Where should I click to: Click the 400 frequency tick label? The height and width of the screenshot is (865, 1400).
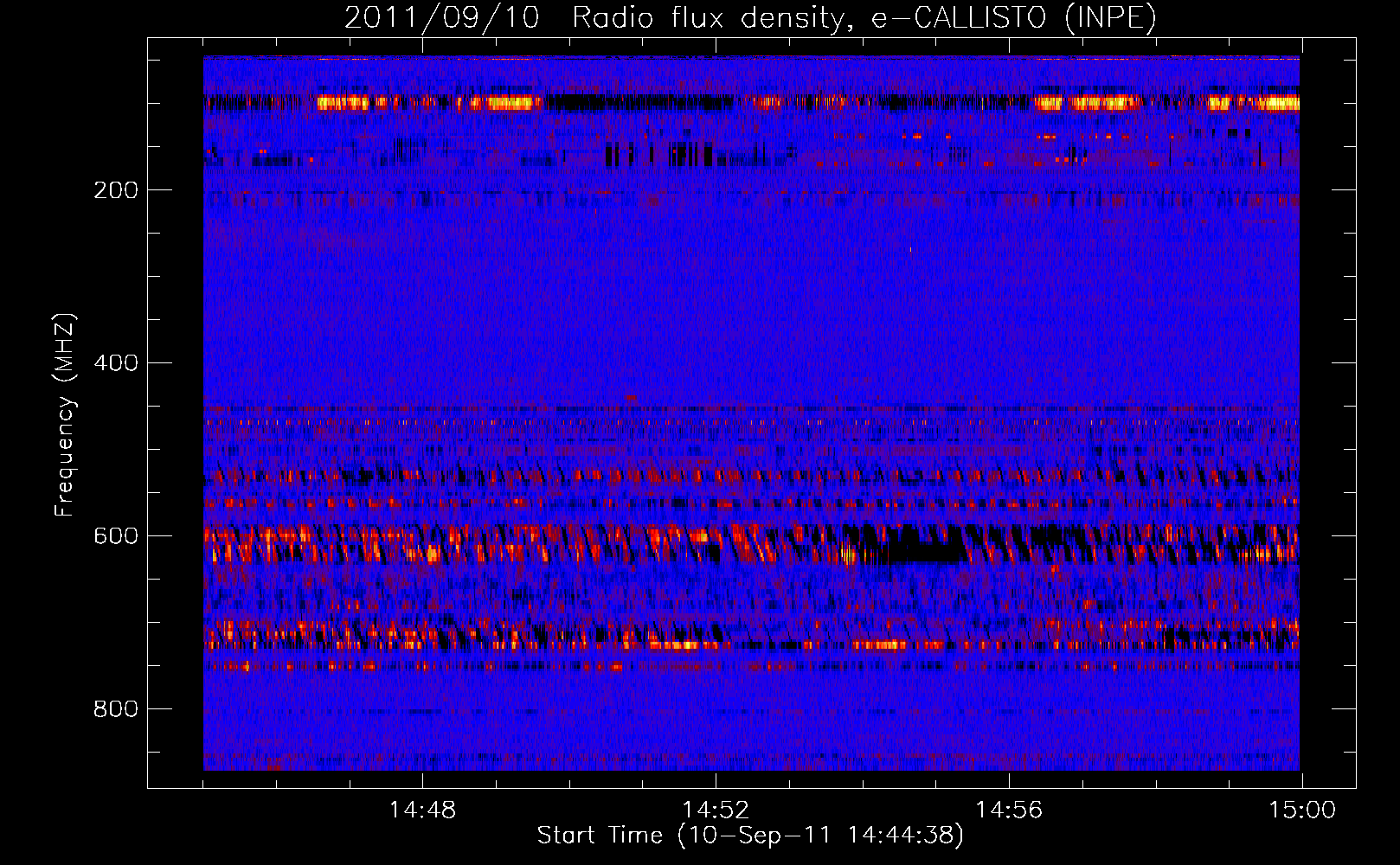tap(116, 363)
